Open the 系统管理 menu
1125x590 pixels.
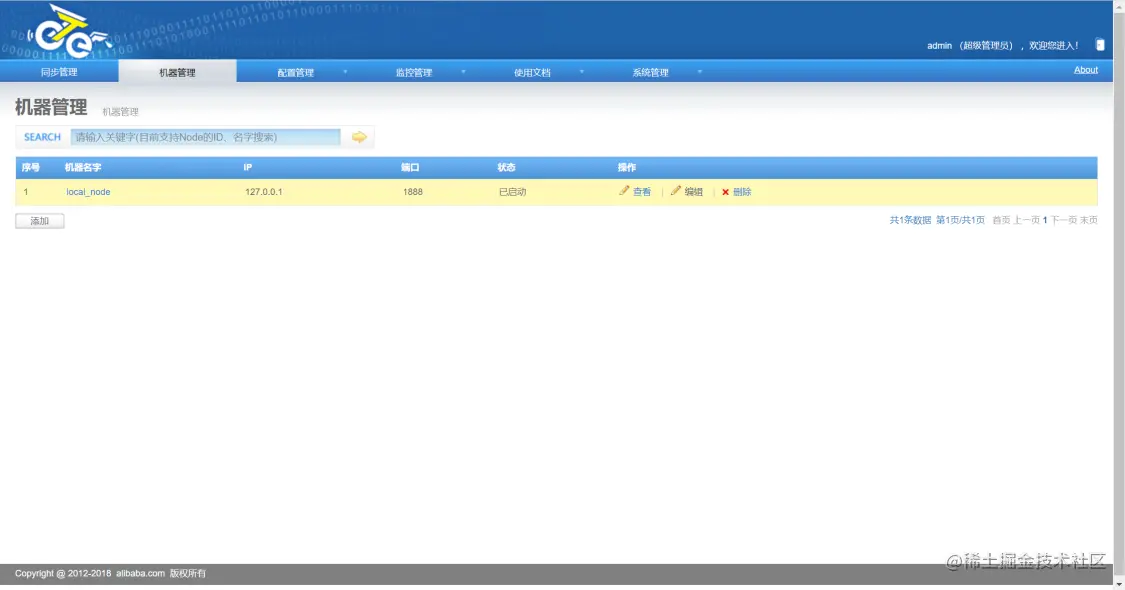click(x=651, y=72)
